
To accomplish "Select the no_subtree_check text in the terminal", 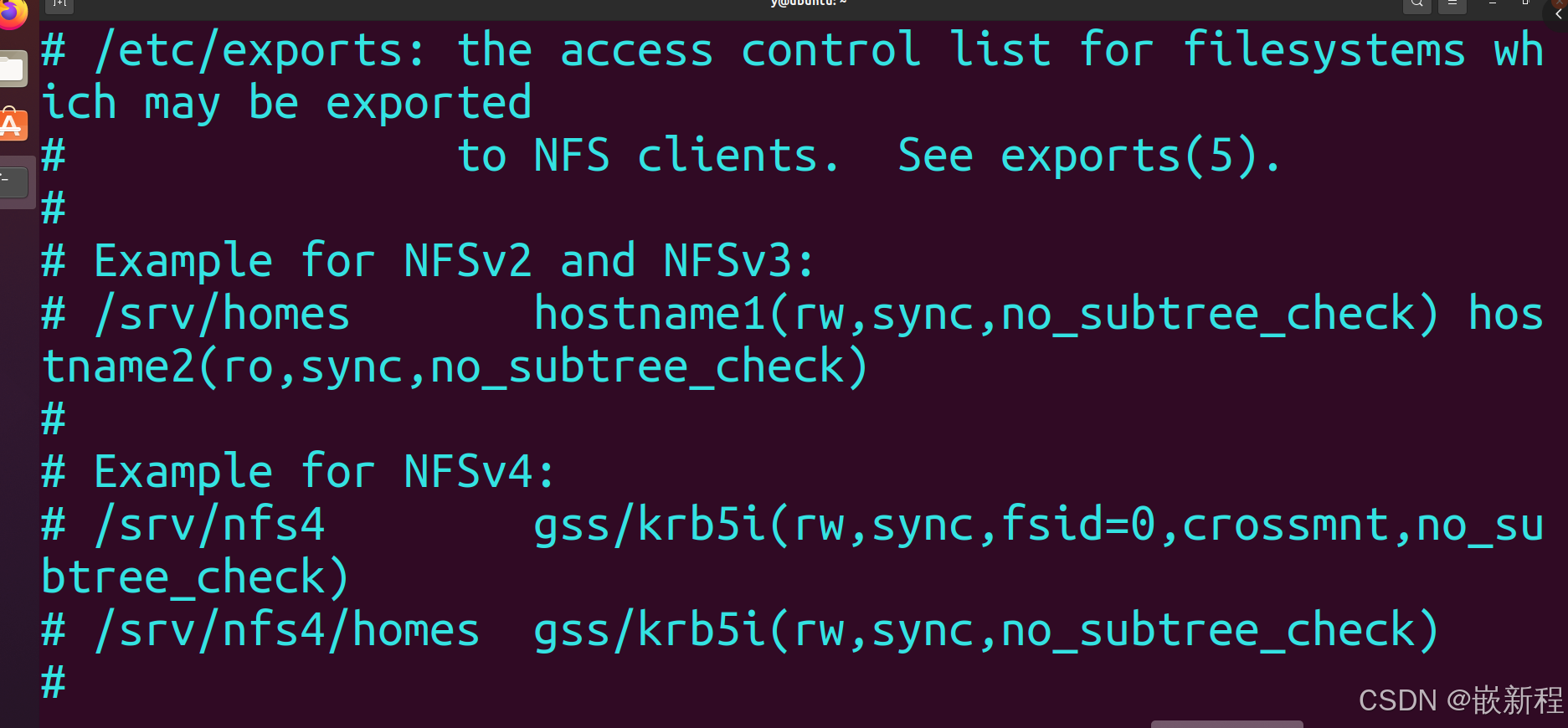I will coord(1214,313).
